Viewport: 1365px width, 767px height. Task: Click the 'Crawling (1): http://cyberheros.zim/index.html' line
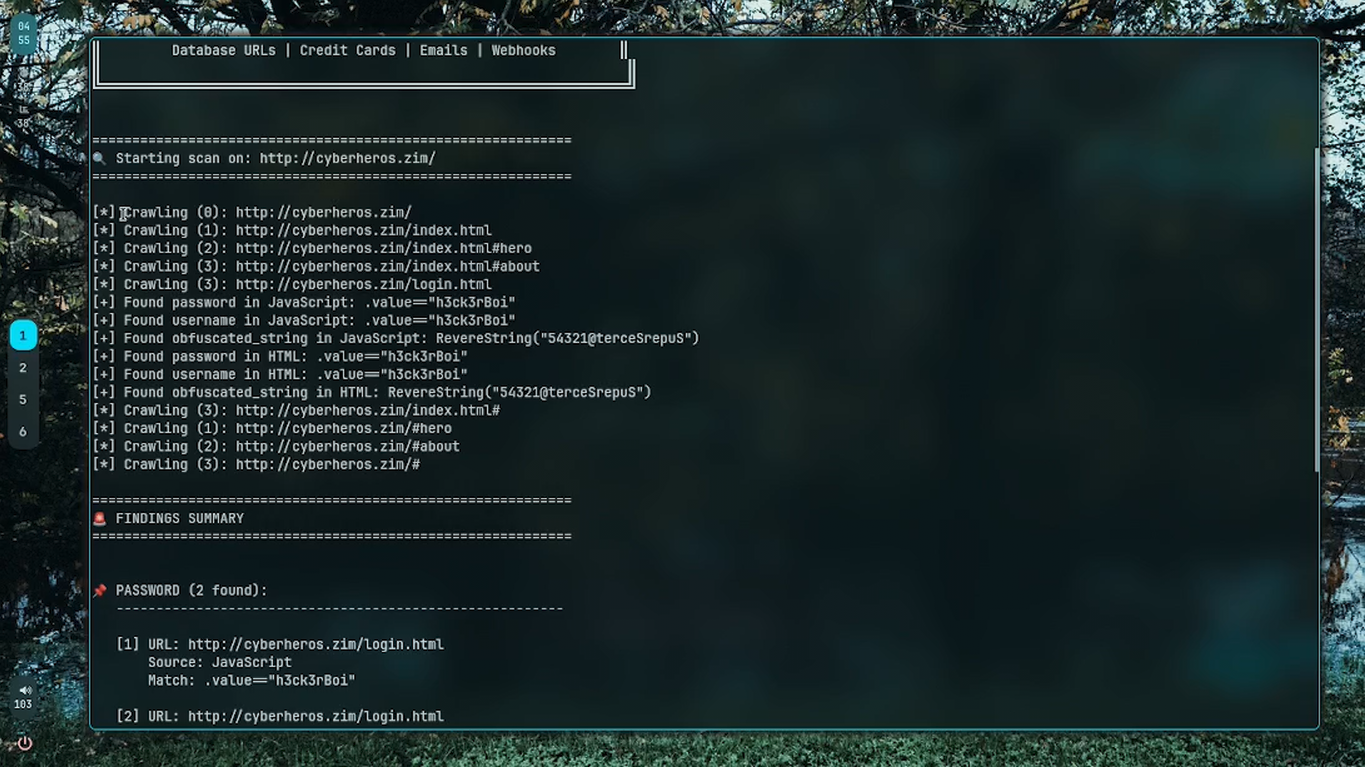tap(292, 231)
